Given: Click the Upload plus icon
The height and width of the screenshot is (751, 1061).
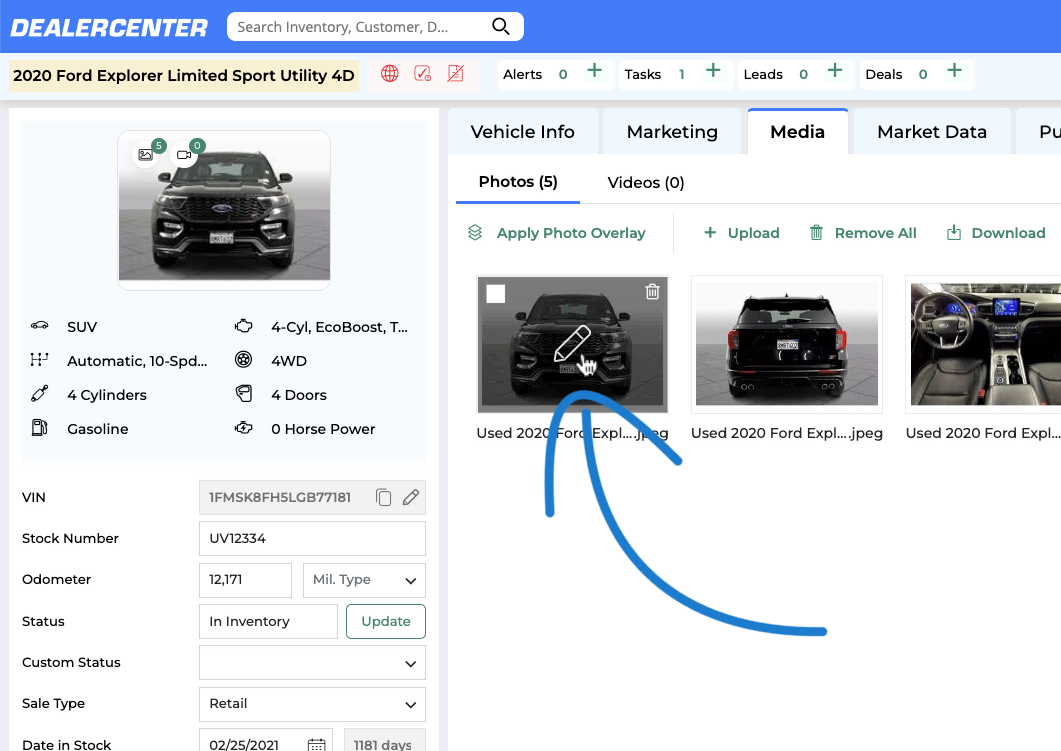Looking at the screenshot, I should click(710, 233).
